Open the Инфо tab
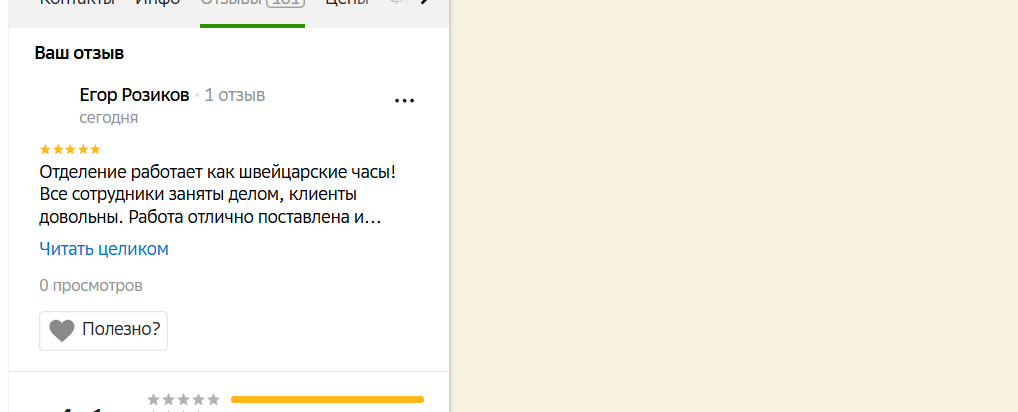Image resolution: width=1018 pixels, height=412 pixels. (x=158, y=3)
